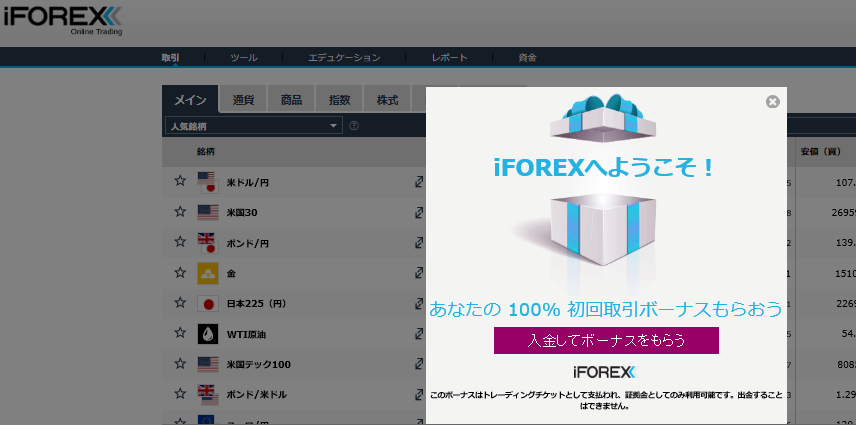856x425 pixels.
Task: Expand the 人気銘柄 dropdown
Action: click(x=254, y=126)
